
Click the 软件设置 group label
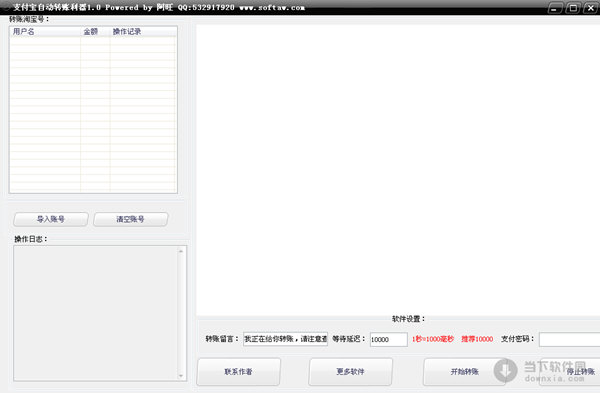(408, 319)
